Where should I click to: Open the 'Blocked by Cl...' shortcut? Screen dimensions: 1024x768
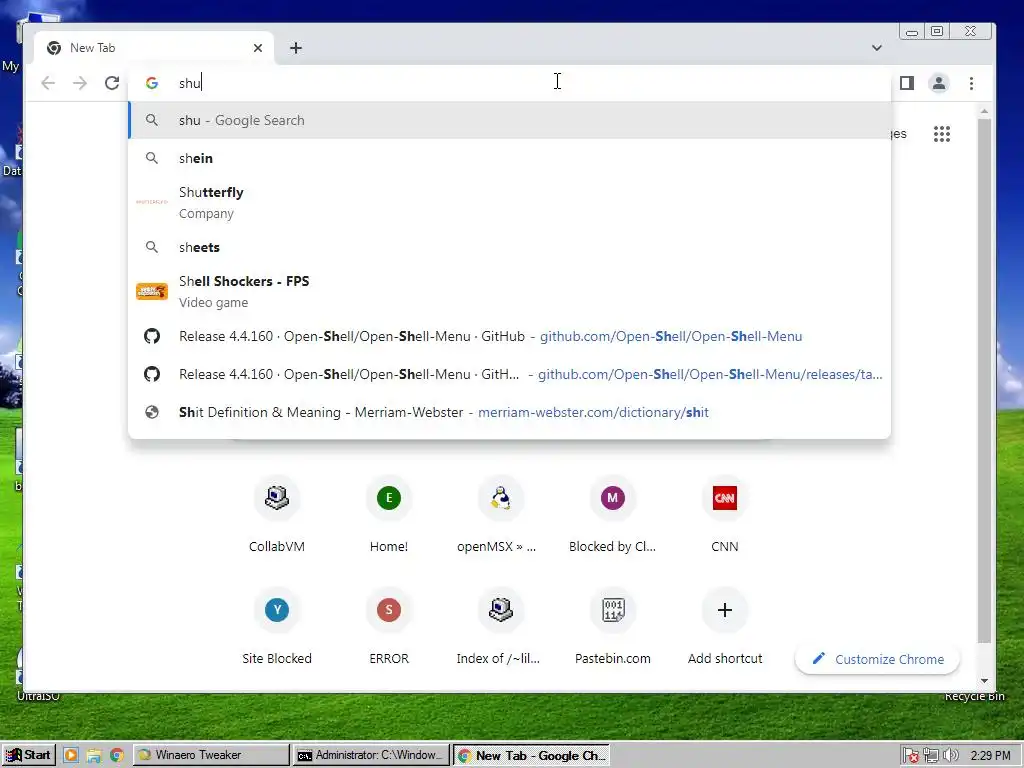point(613,516)
